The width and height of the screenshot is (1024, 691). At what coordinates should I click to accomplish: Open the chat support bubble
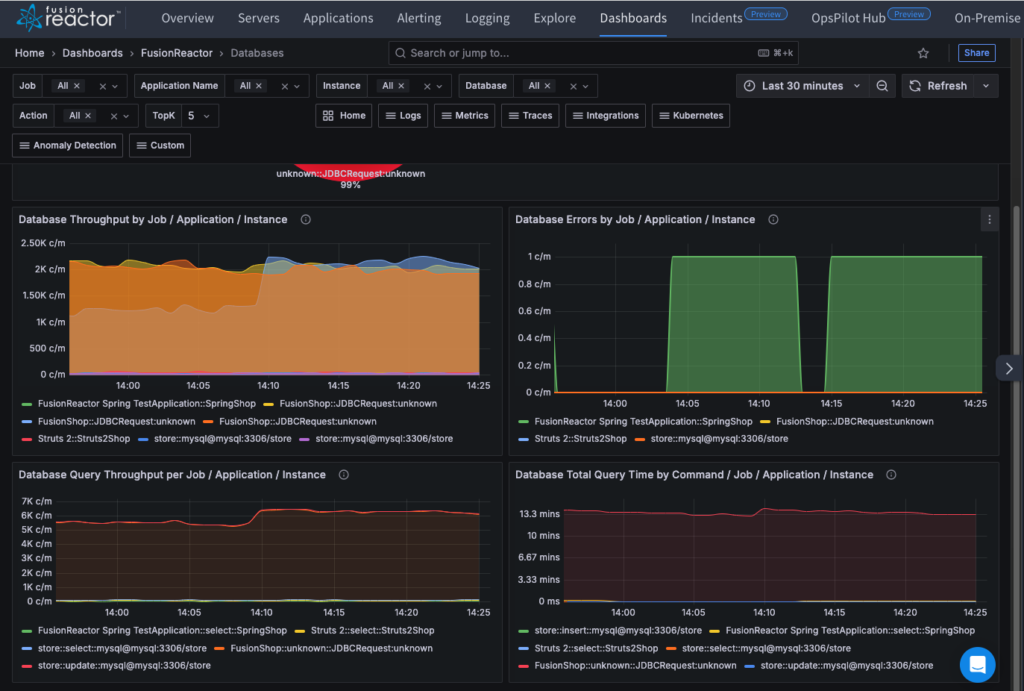point(977,664)
